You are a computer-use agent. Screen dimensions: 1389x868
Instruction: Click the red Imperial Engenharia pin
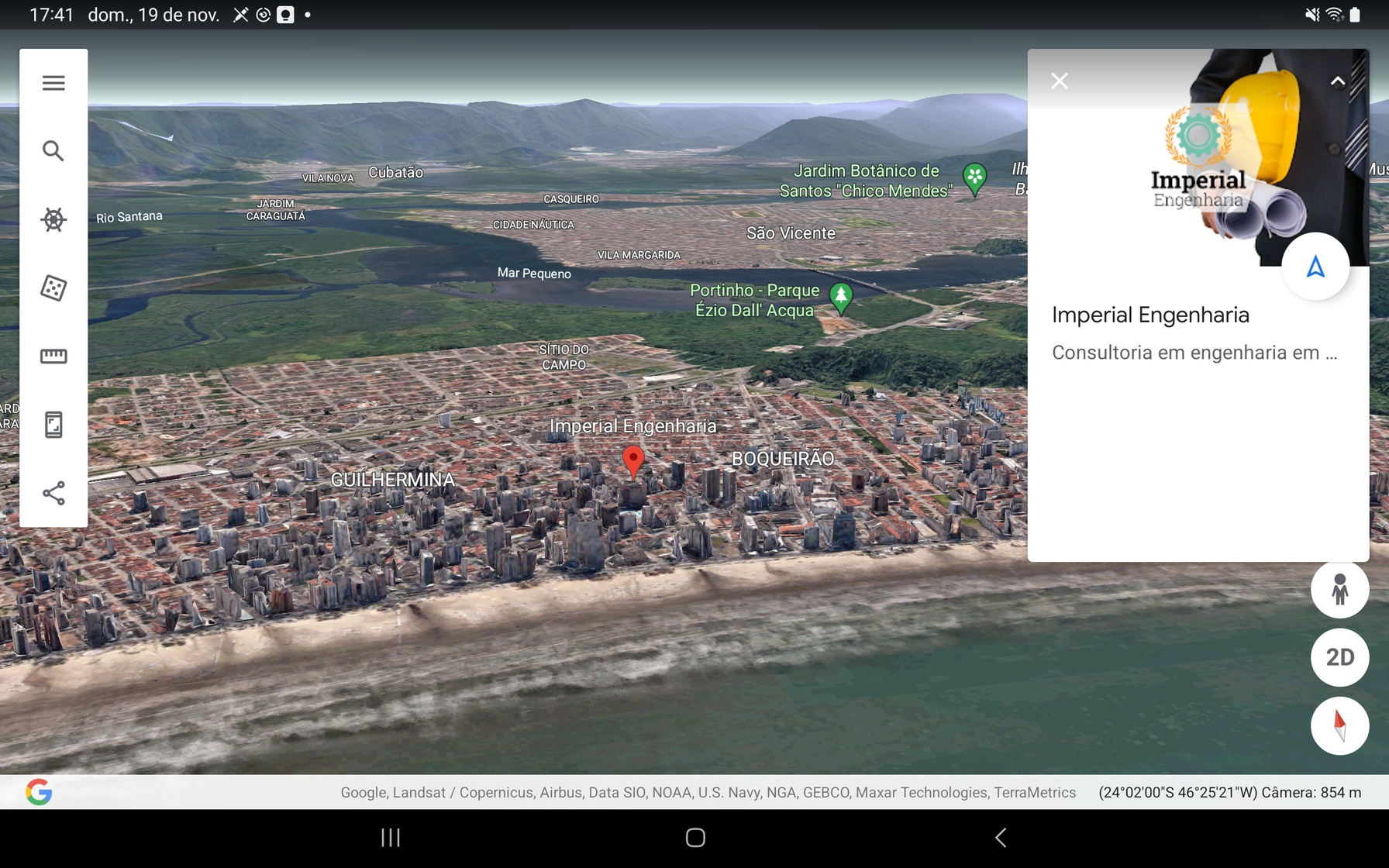(x=633, y=460)
